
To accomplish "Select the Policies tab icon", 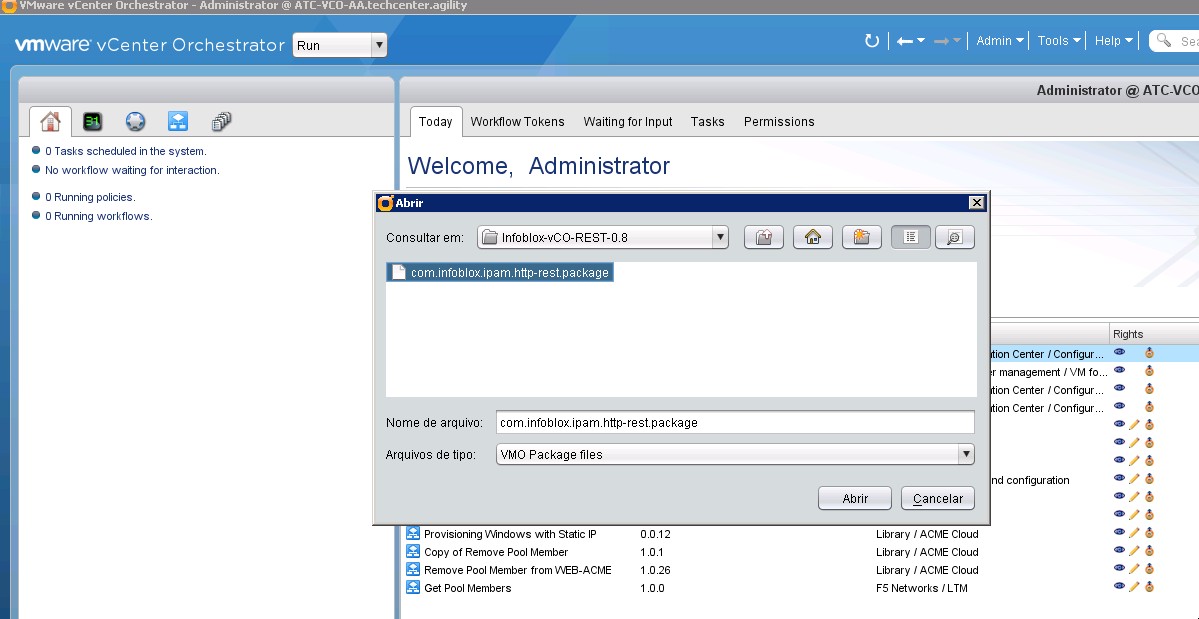I will [135, 122].
